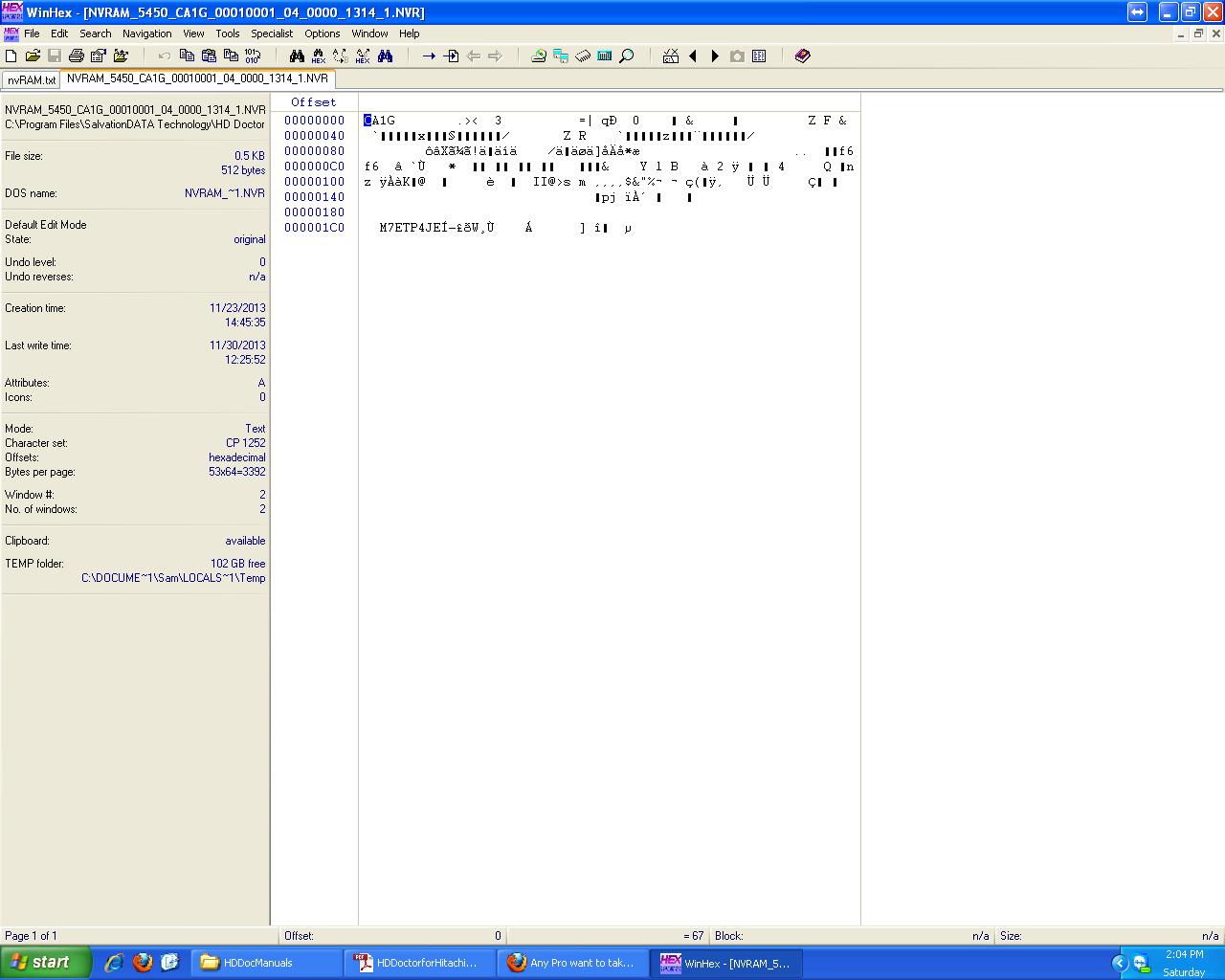Click the magnifying glass Analyze icon
Viewport: 1225px width, 980px height.
pyautogui.click(x=627, y=56)
